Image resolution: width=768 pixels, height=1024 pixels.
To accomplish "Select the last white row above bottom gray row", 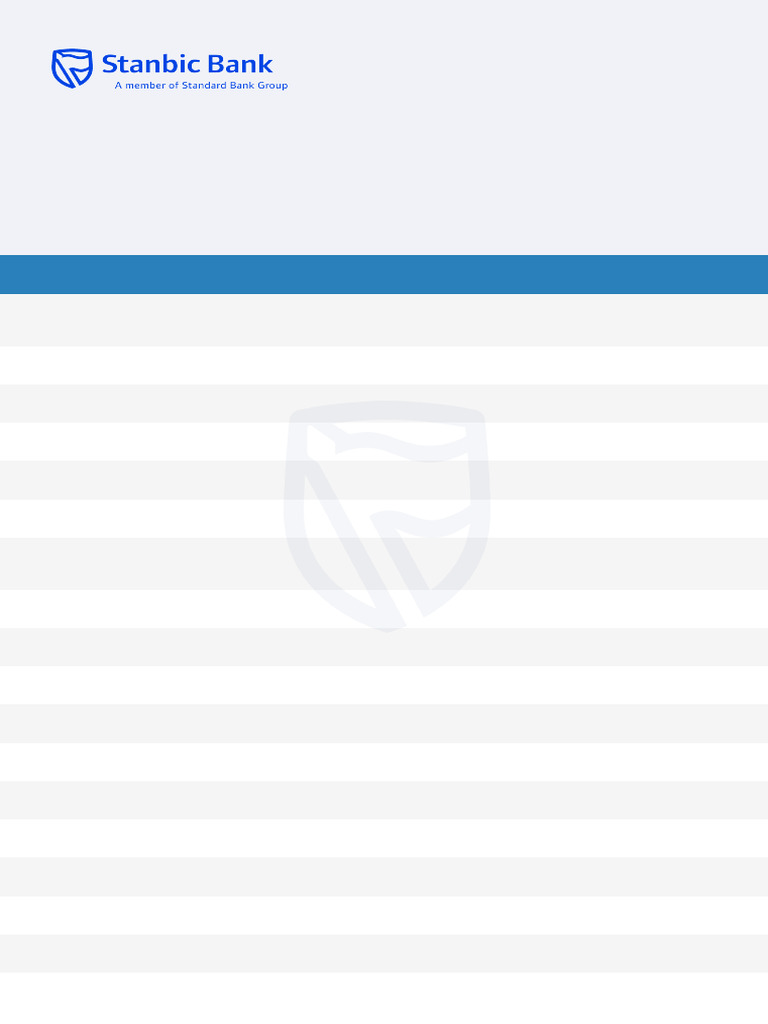I will pyautogui.click(x=384, y=915).
